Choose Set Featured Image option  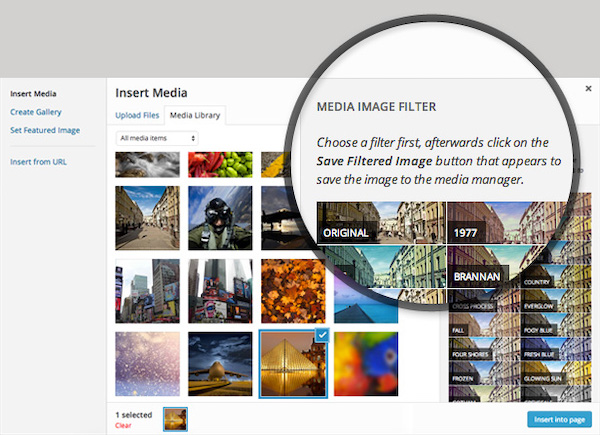point(45,130)
